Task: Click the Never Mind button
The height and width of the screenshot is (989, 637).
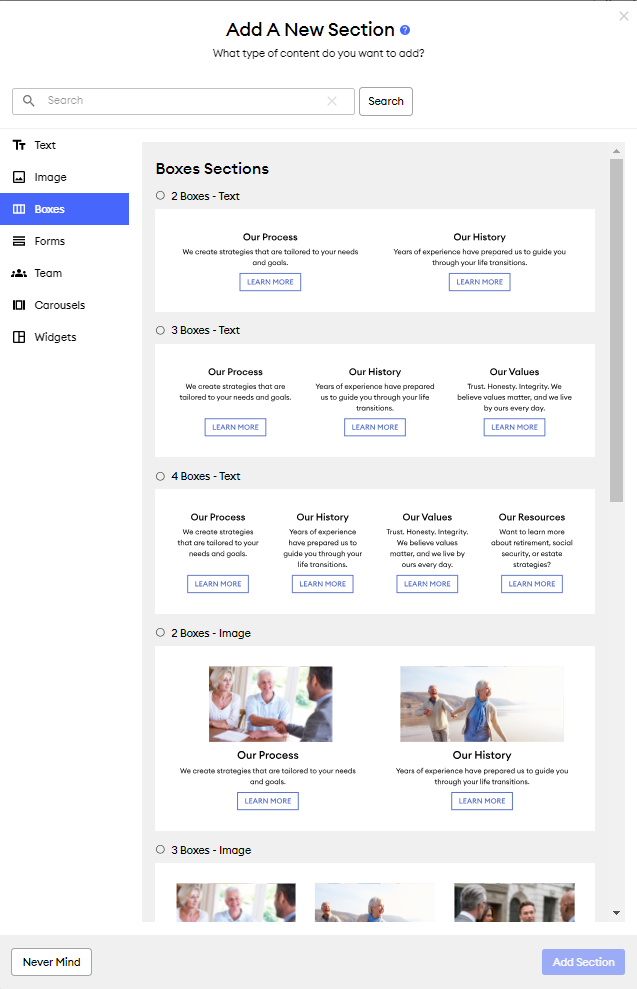Action: [52, 962]
